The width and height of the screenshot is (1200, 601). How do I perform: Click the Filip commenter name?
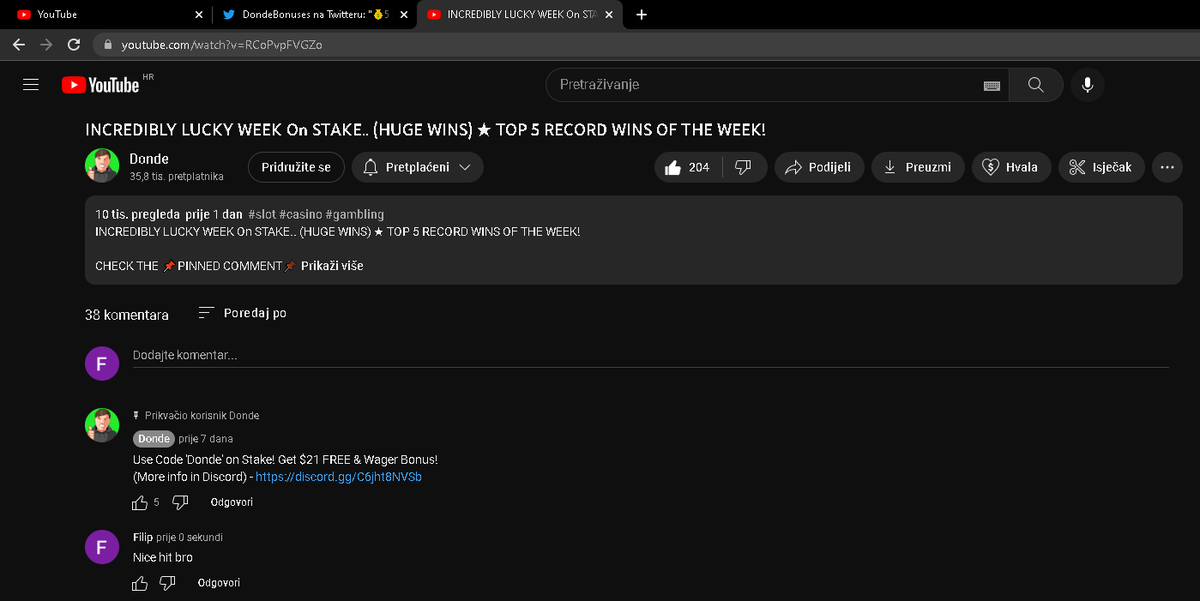(x=143, y=537)
